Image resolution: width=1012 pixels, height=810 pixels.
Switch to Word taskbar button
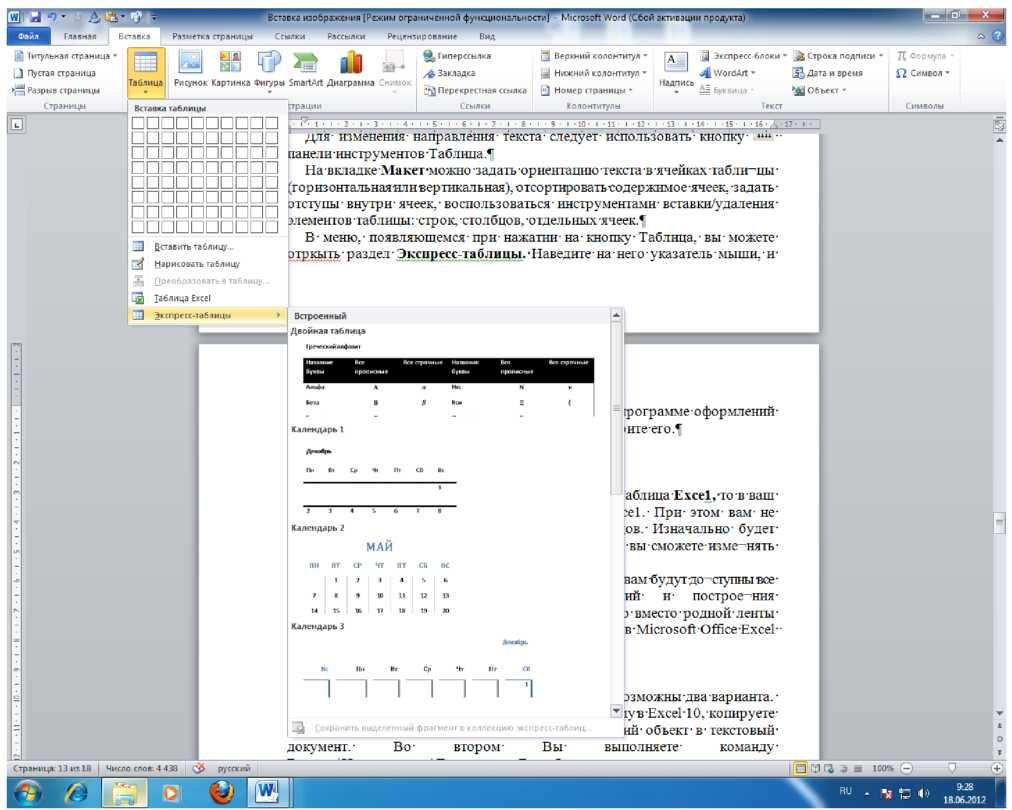267,792
